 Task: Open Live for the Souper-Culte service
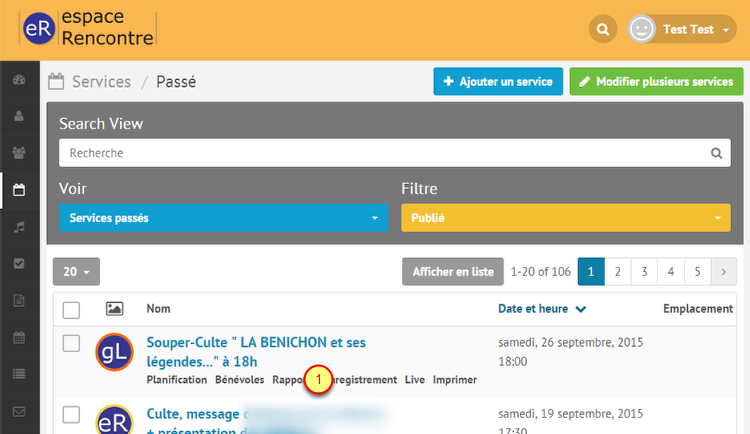pos(415,379)
